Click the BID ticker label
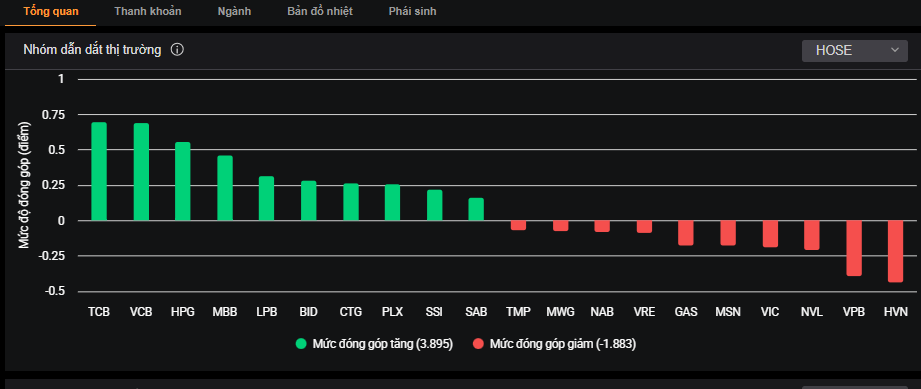921x389 pixels. pyautogui.click(x=308, y=312)
